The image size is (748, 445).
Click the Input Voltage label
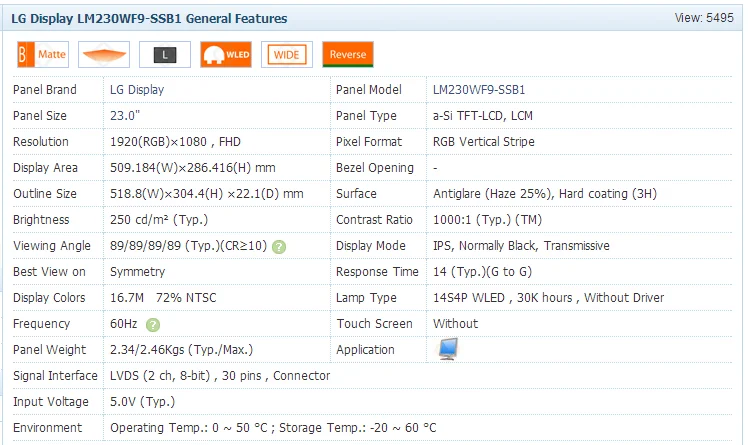(x=51, y=402)
